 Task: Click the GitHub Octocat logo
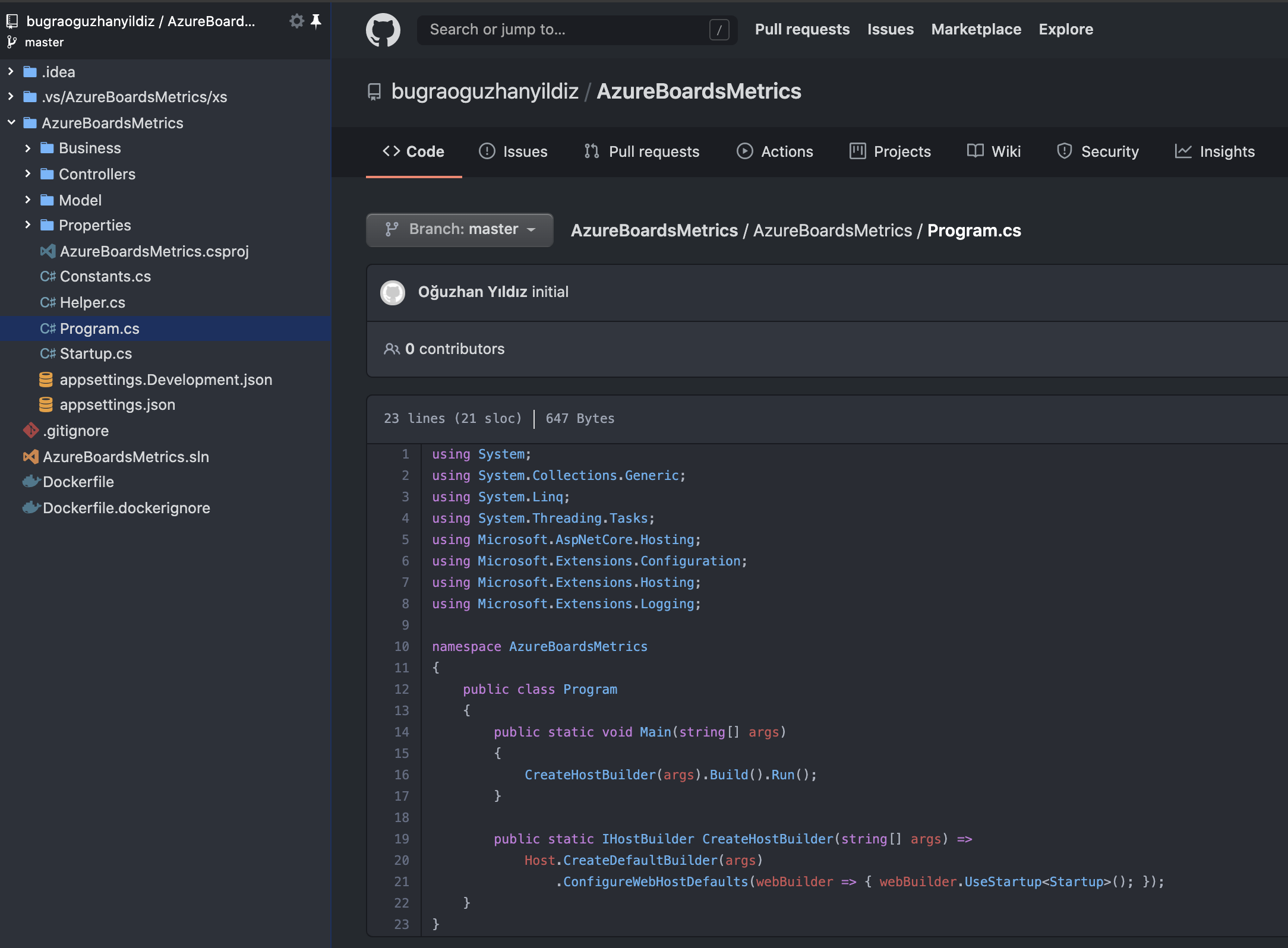[x=383, y=30]
